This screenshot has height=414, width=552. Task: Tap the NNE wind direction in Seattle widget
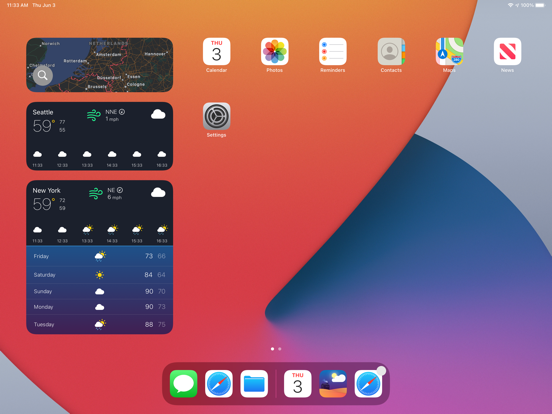point(111,112)
